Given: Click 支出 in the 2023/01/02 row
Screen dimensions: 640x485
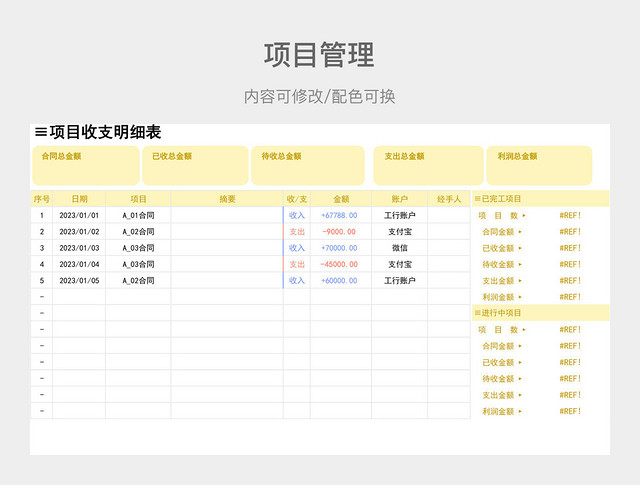Looking at the screenshot, I should click(x=297, y=231).
